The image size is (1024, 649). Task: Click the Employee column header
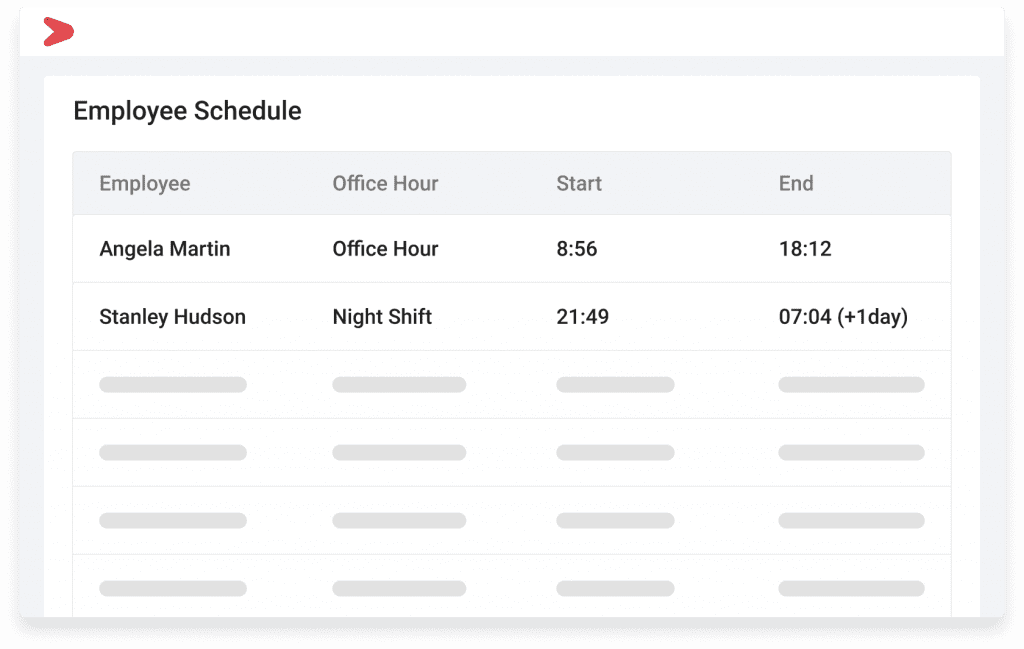(x=144, y=183)
